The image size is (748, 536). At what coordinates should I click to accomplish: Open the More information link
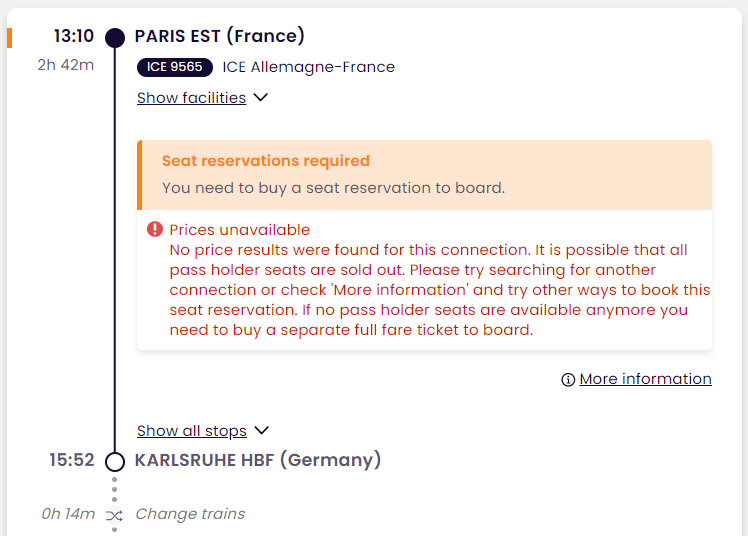tap(645, 379)
